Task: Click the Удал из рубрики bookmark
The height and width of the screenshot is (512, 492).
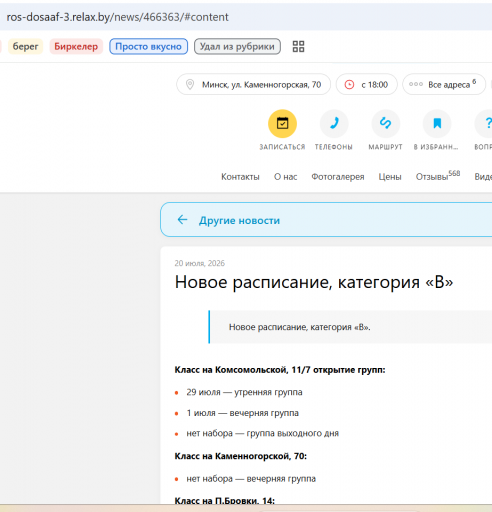Action: [x=237, y=46]
